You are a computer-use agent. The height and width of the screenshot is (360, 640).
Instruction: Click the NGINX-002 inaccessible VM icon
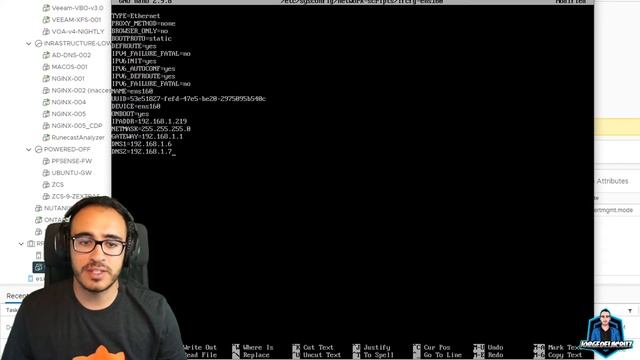coord(46,90)
